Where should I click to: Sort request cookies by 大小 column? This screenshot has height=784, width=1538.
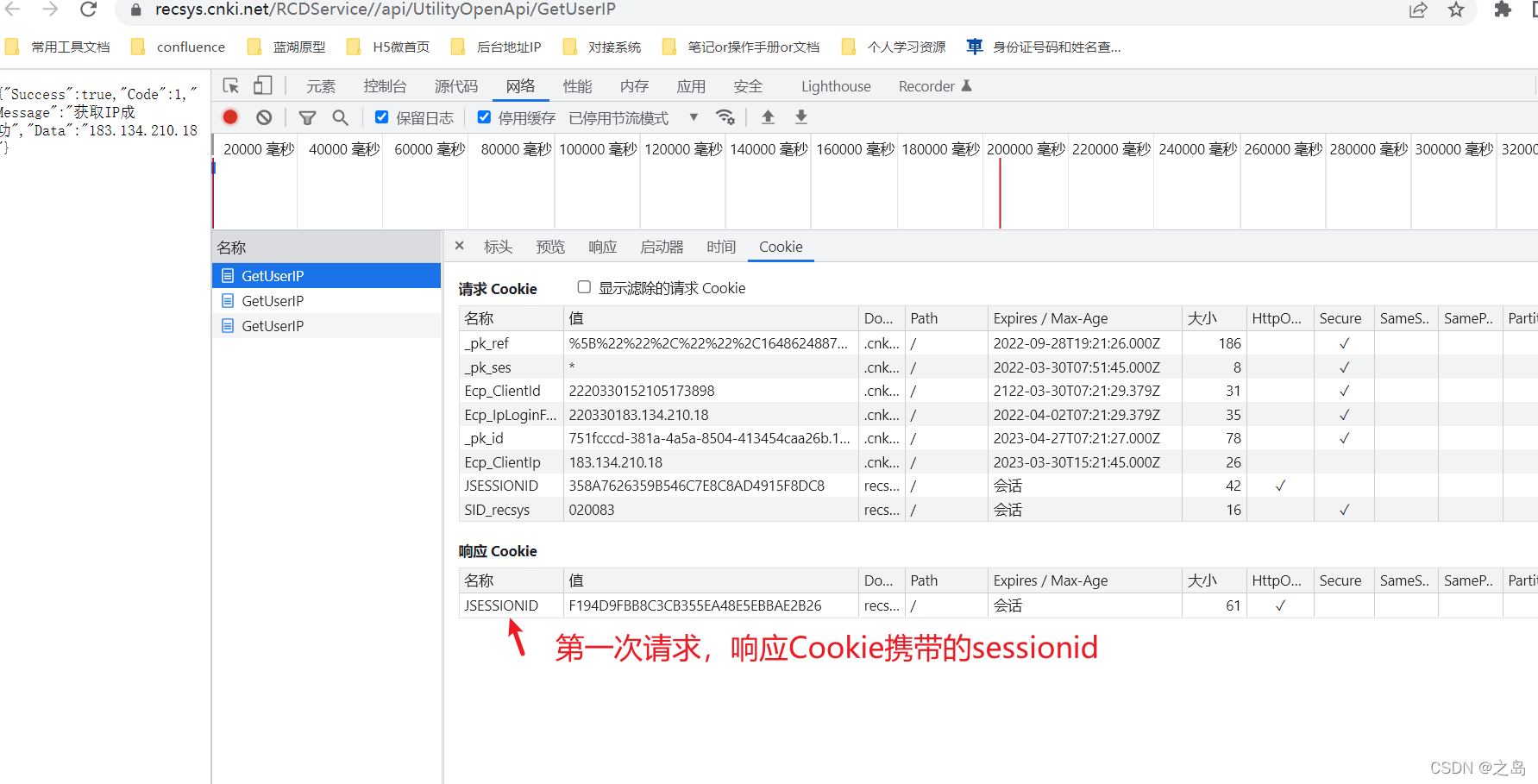1213,318
